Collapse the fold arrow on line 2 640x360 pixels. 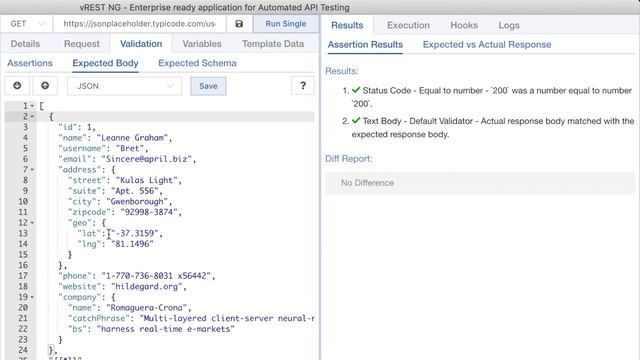pyautogui.click(x=32, y=117)
